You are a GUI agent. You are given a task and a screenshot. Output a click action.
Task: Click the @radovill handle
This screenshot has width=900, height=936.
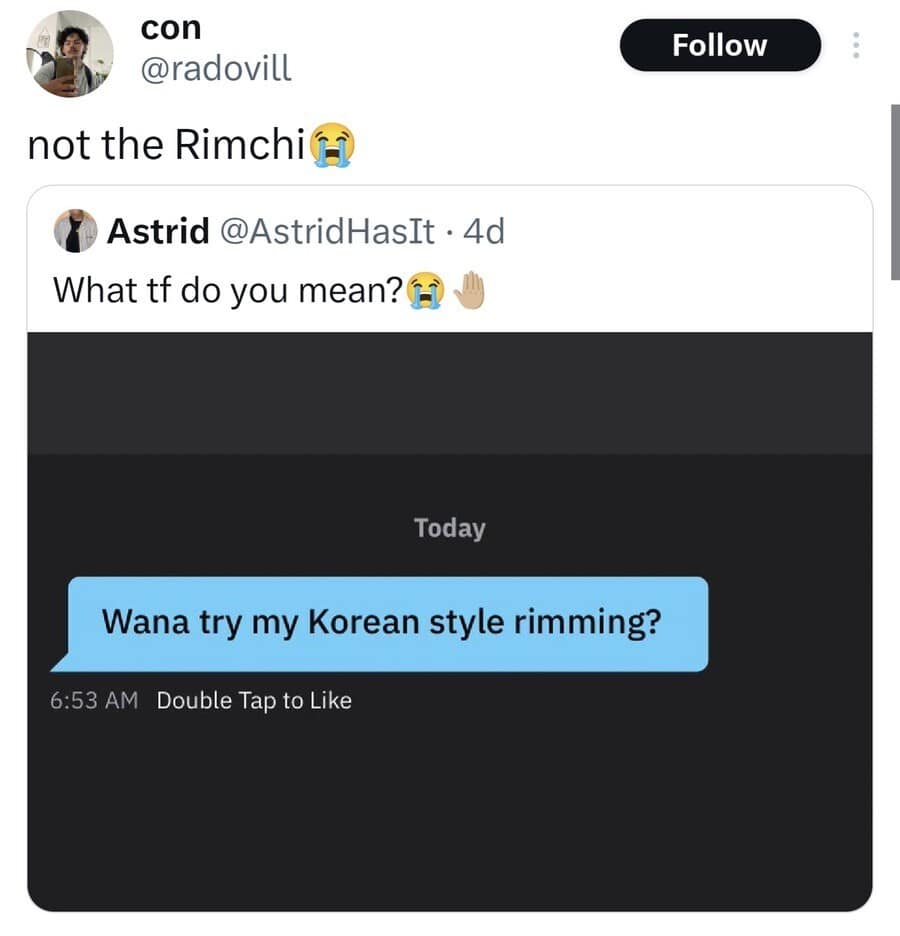point(215,69)
